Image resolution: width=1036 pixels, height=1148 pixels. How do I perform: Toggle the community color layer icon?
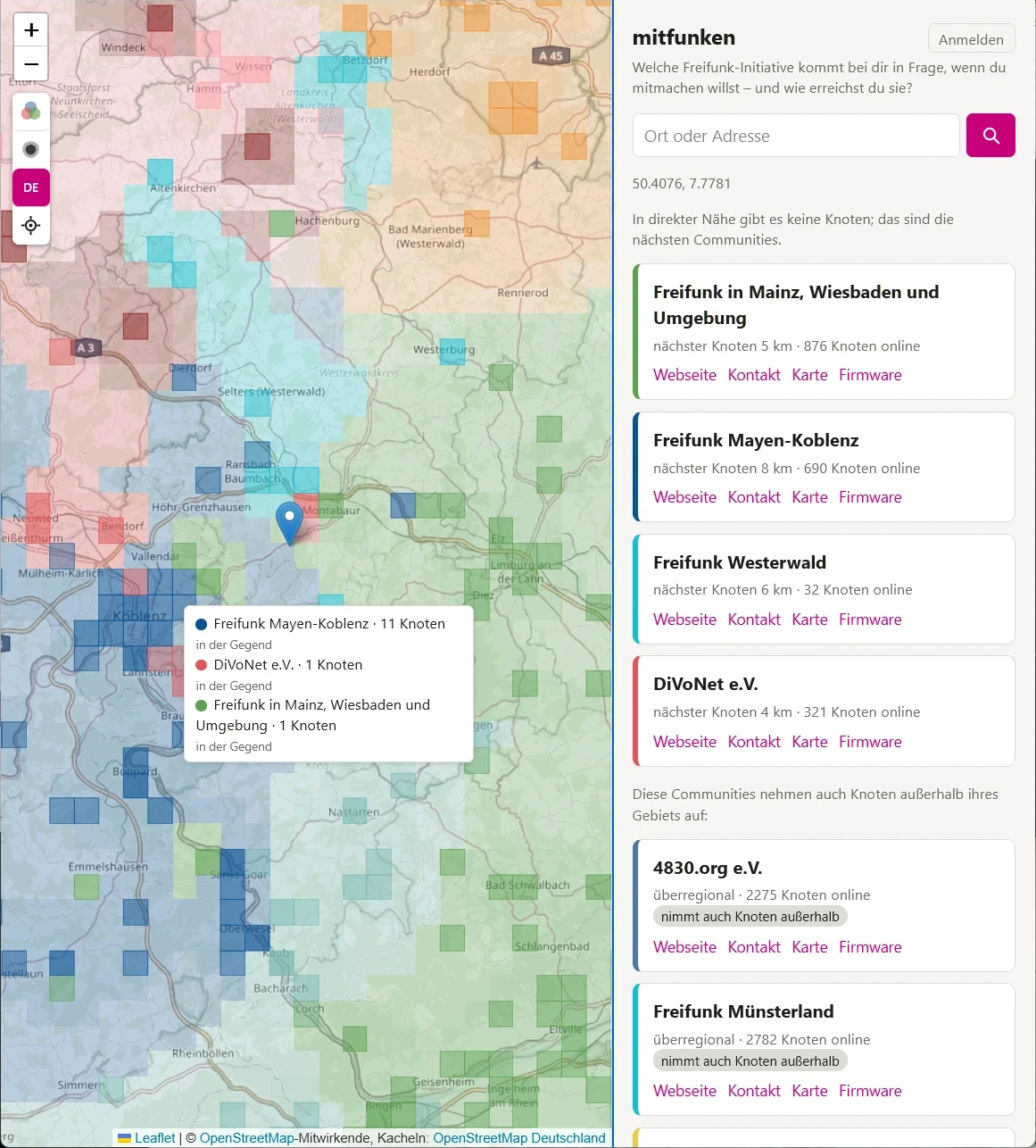point(31,112)
